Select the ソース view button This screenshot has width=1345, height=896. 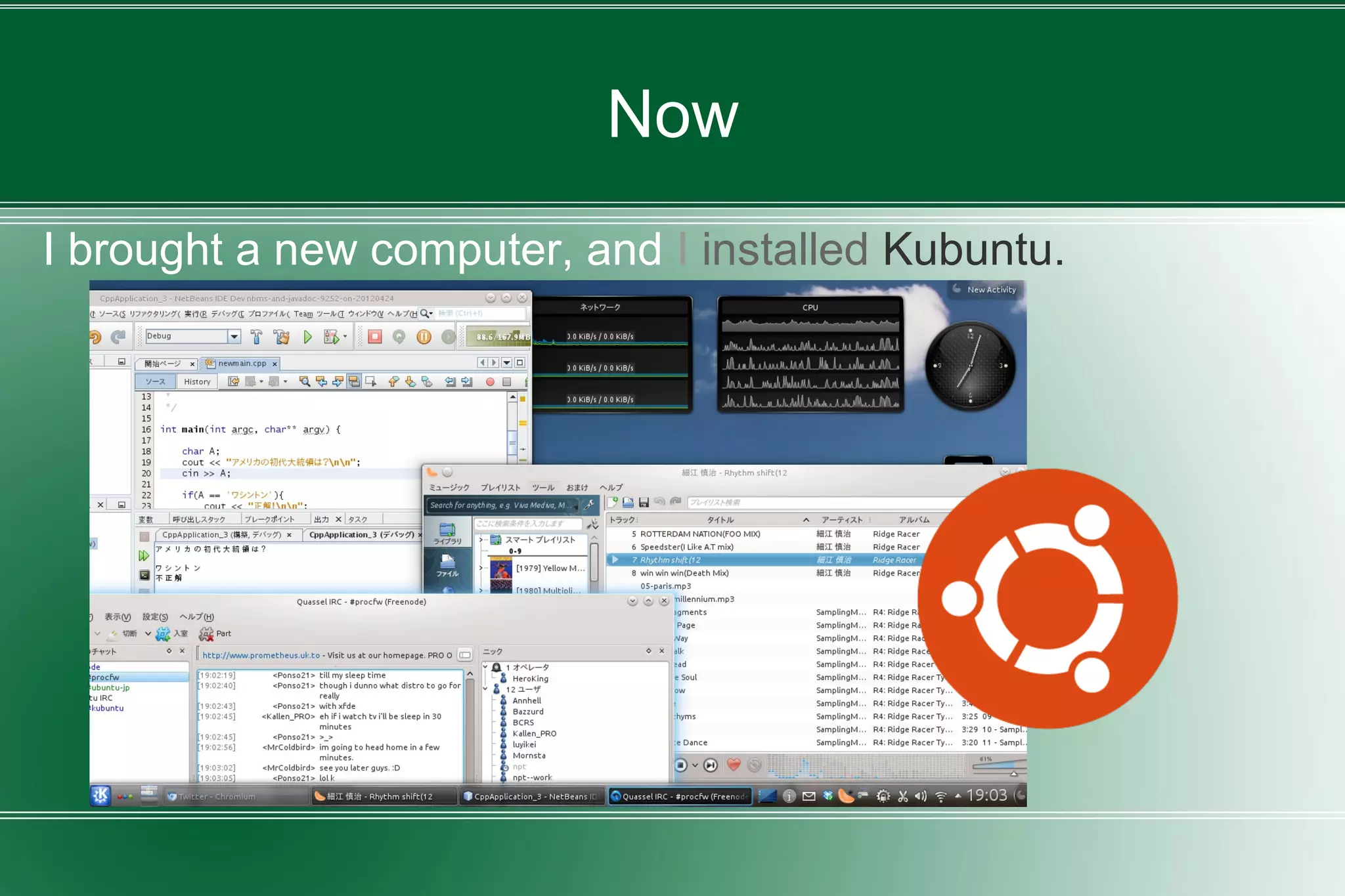156,381
